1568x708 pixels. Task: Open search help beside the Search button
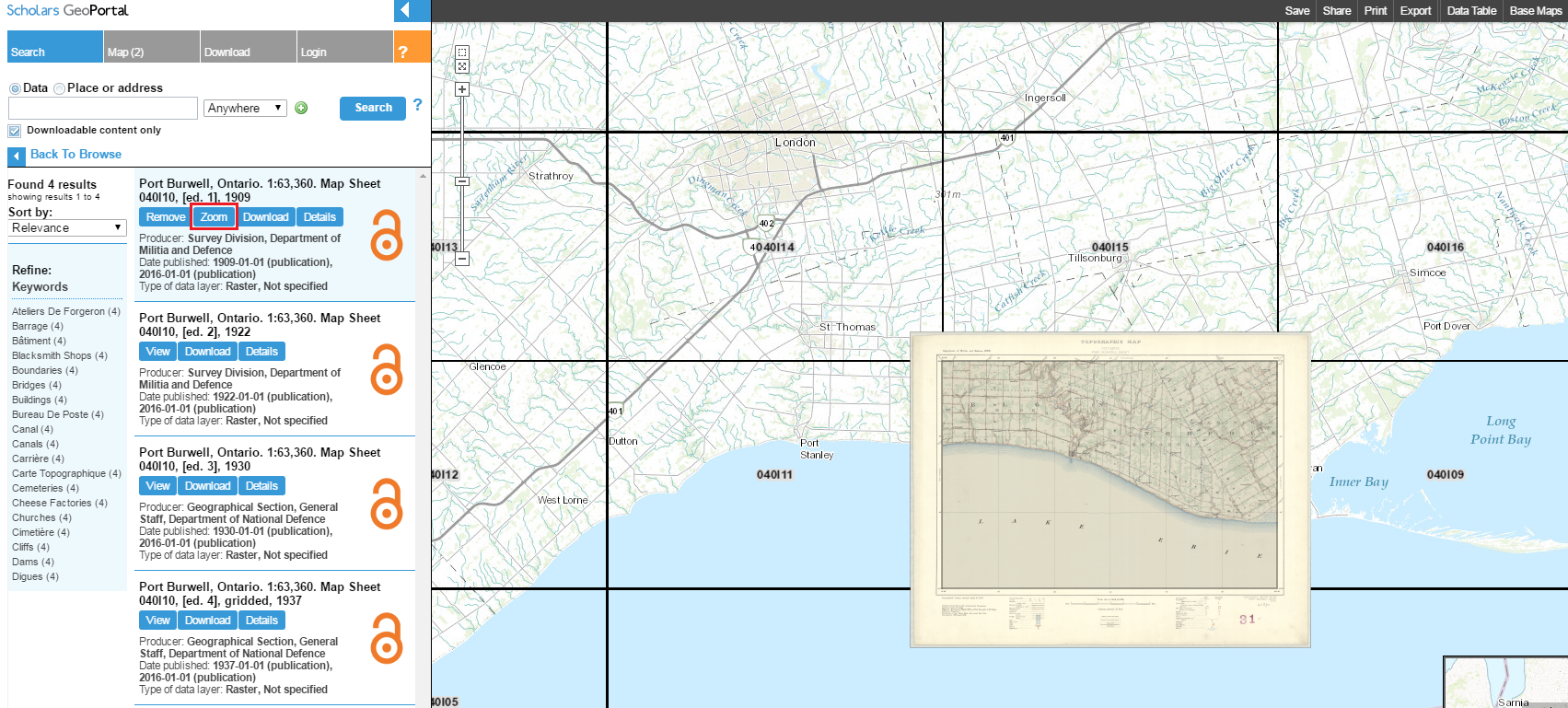tap(417, 105)
